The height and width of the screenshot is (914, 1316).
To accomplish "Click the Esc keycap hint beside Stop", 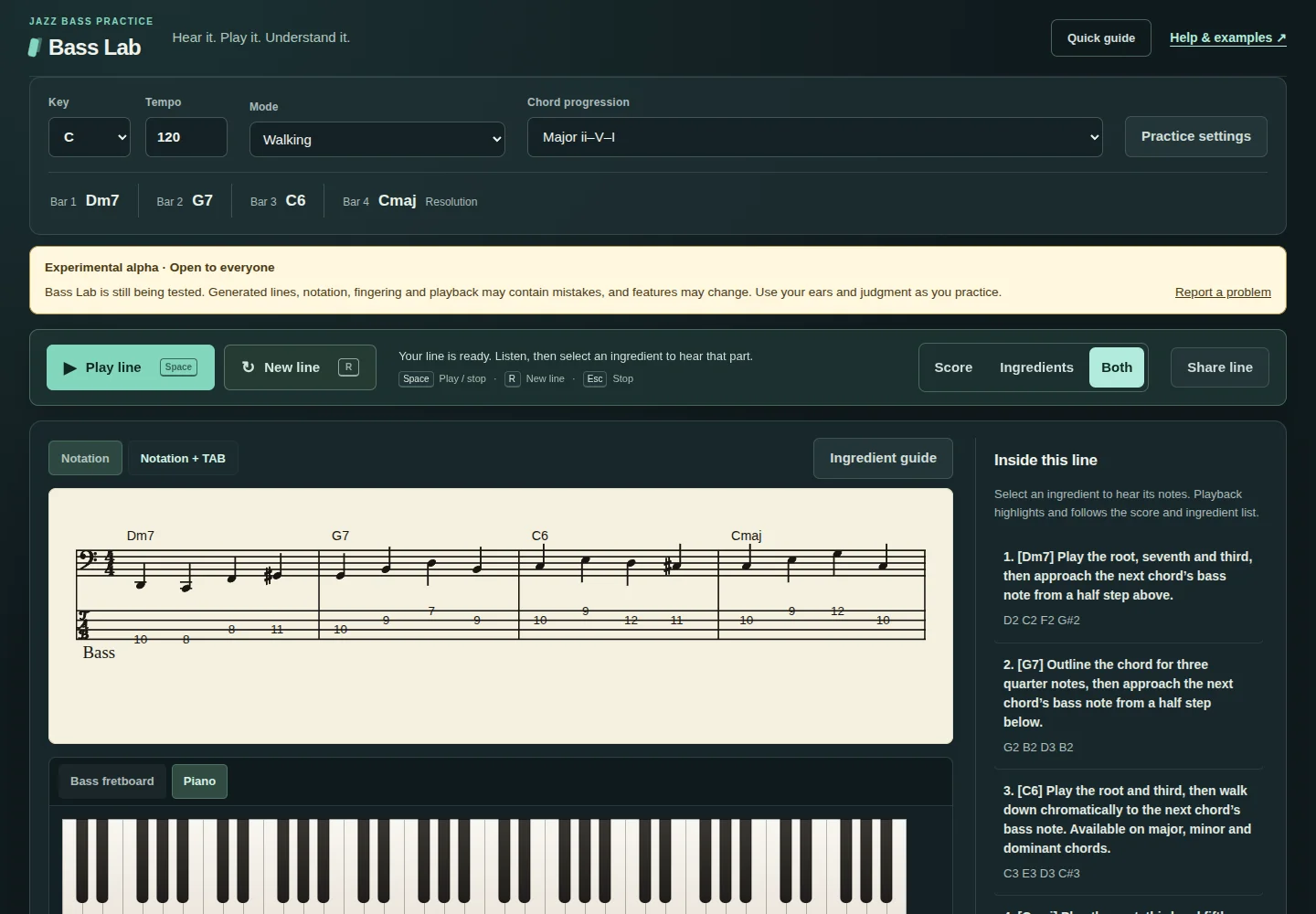I will [595, 378].
